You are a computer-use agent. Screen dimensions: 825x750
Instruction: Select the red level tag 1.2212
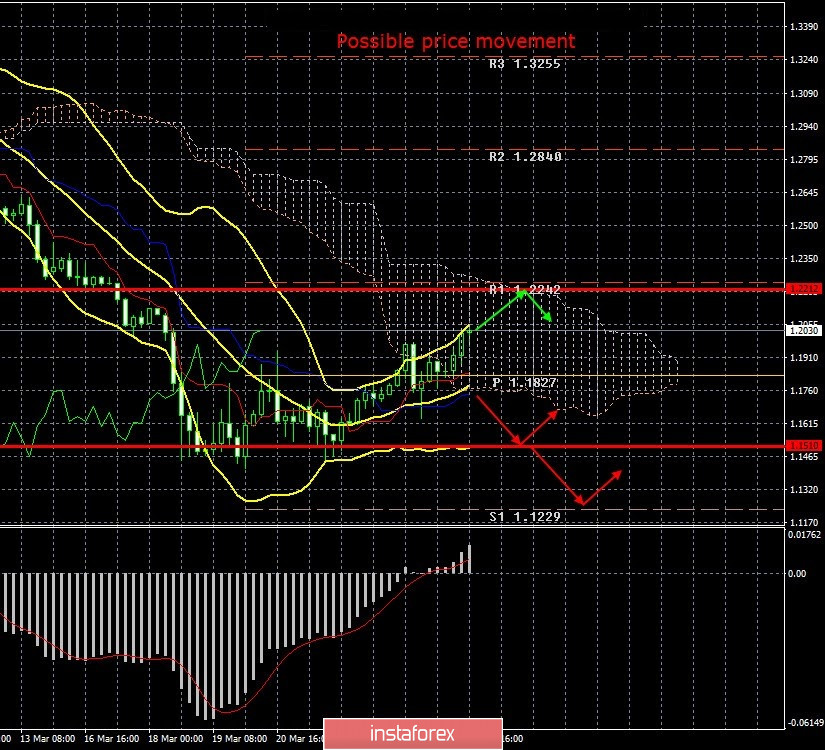803,288
